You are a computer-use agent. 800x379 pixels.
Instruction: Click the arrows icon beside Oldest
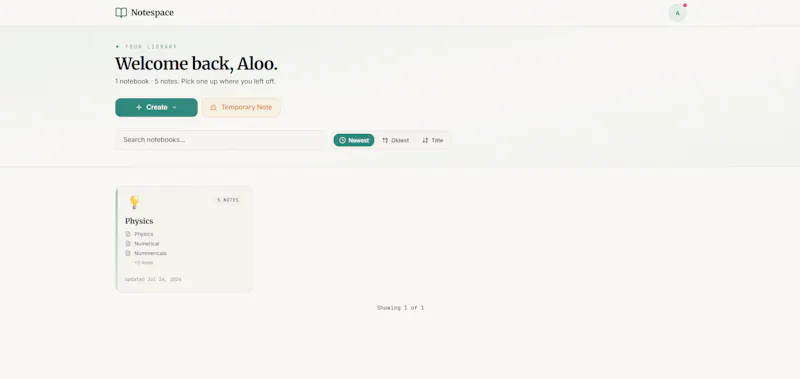[x=385, y=140]
